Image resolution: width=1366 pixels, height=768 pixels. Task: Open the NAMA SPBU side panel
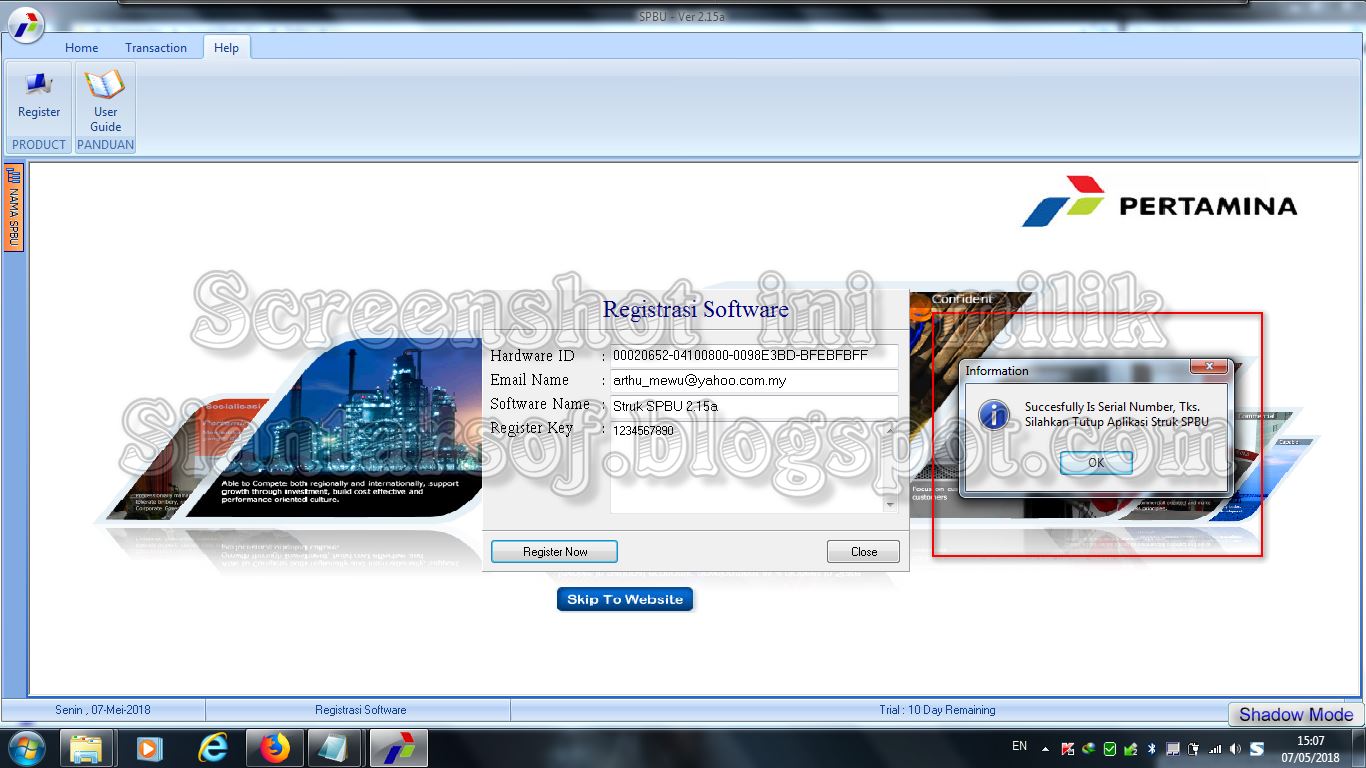14,208
